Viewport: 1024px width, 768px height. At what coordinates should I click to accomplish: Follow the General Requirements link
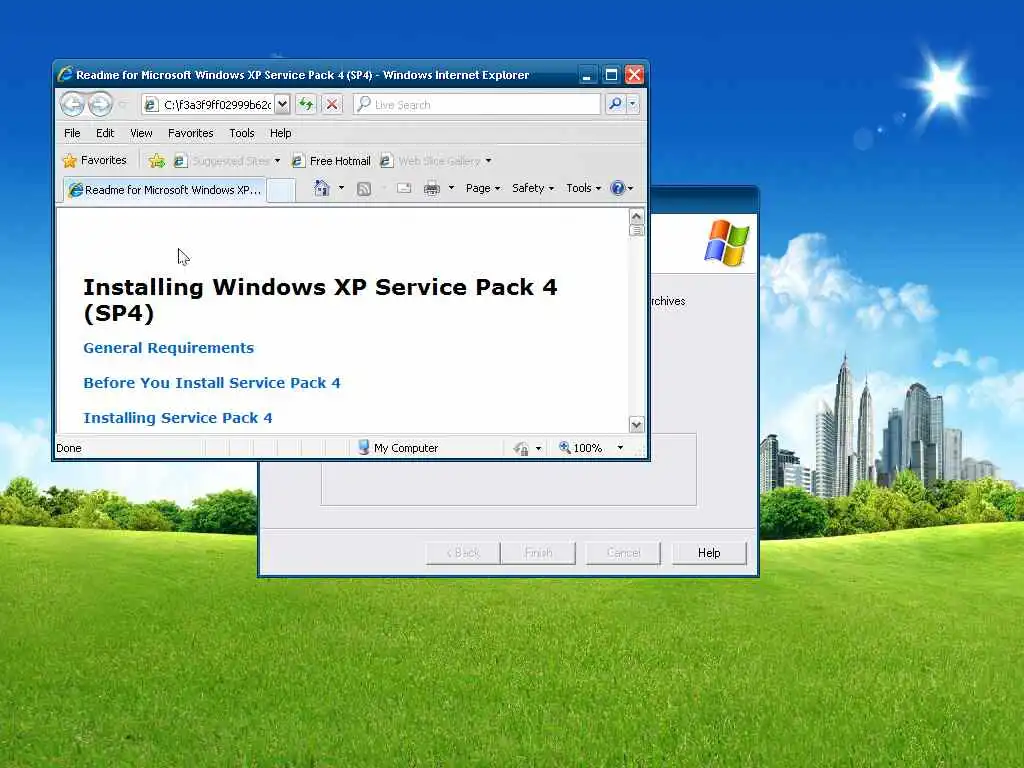click(168, 348)
